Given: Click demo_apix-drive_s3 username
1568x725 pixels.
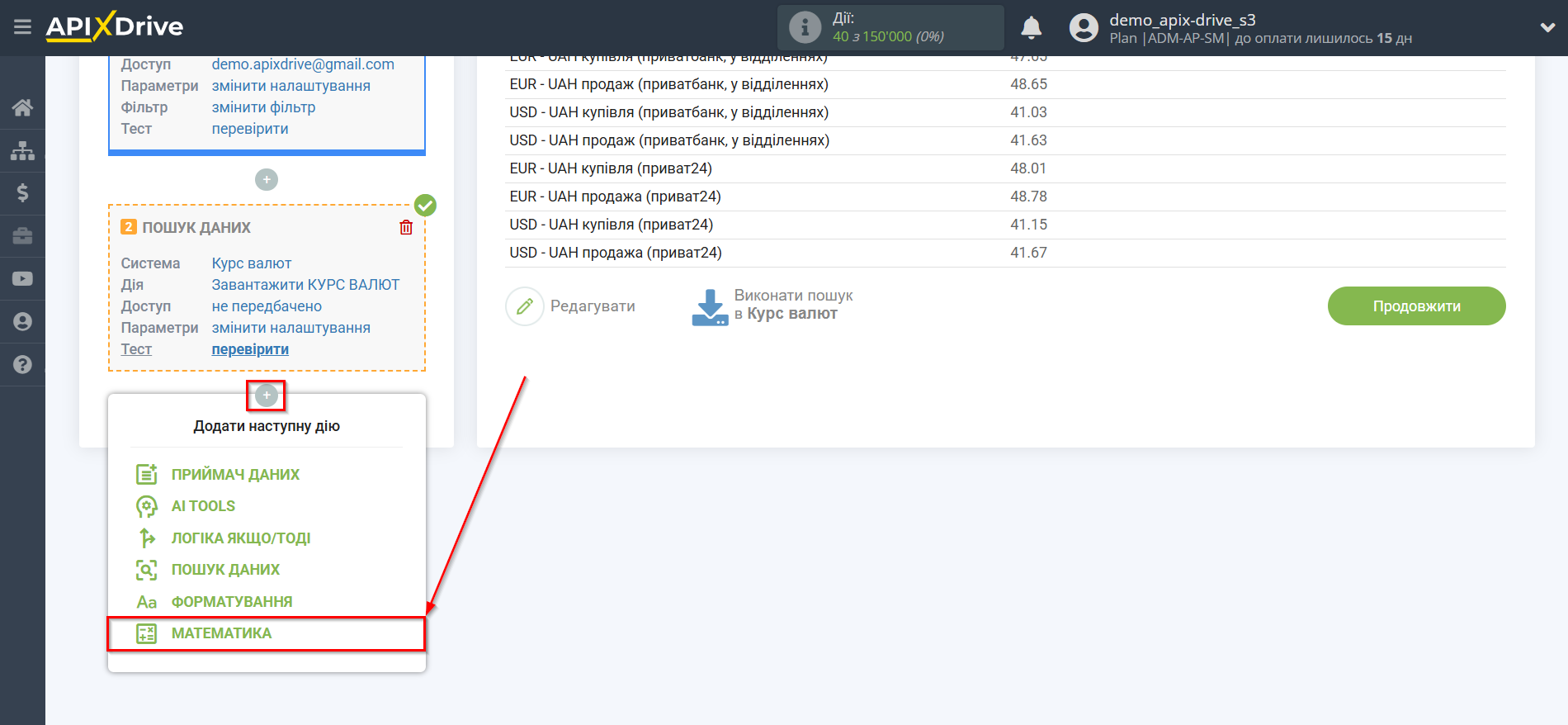Looking at the screenshot, I should [x=1182, y=20].
